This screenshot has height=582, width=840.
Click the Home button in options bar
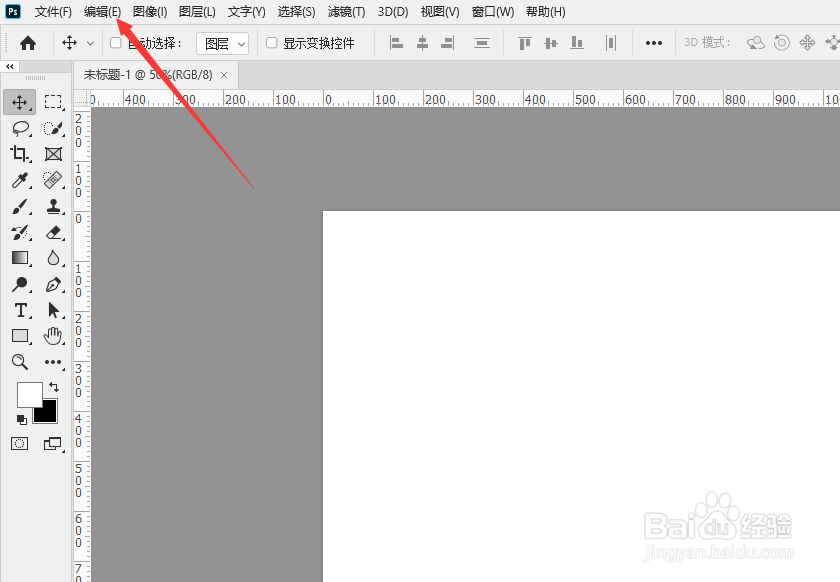point(28,43)
